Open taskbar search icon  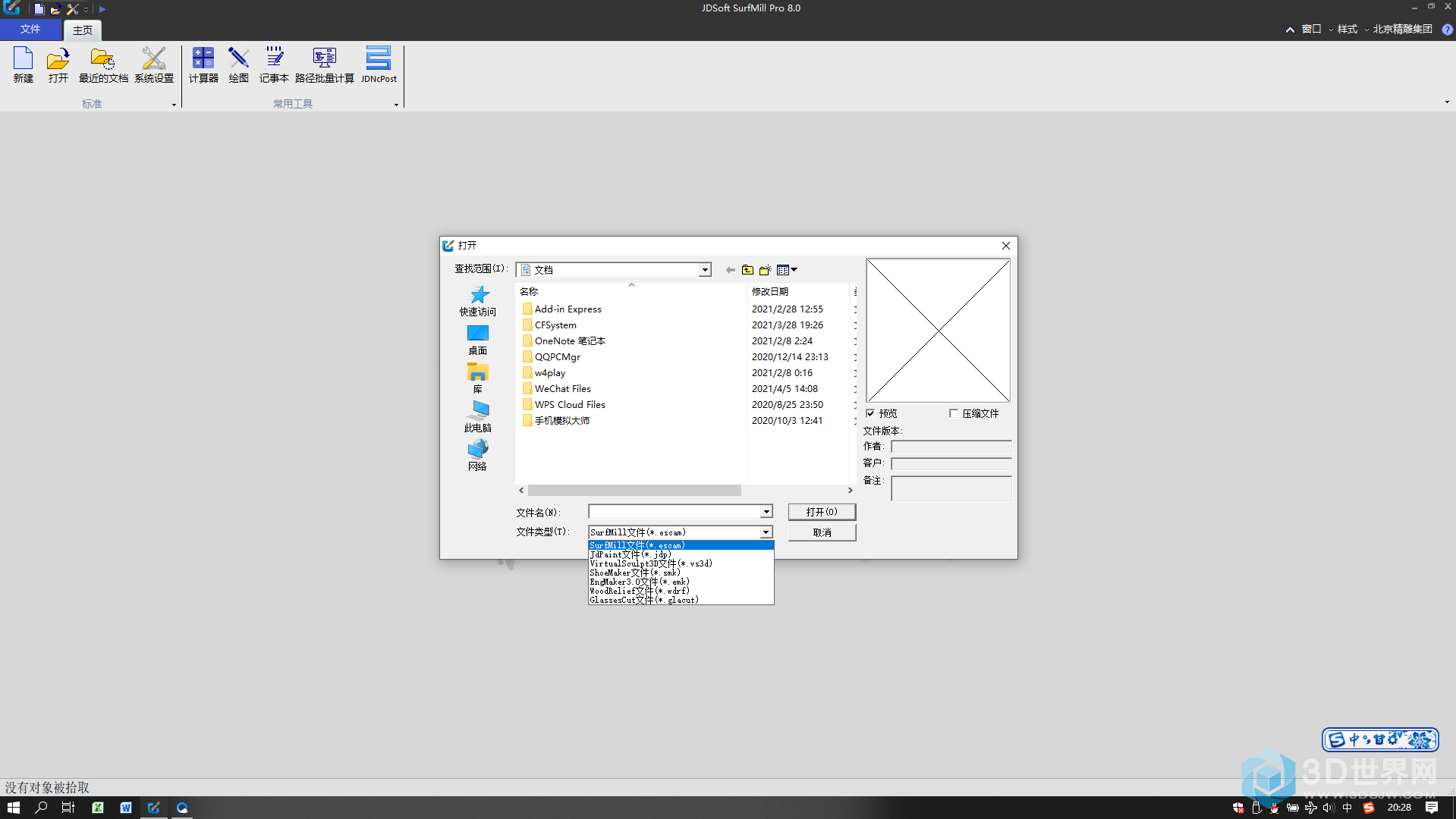[41, 808]
